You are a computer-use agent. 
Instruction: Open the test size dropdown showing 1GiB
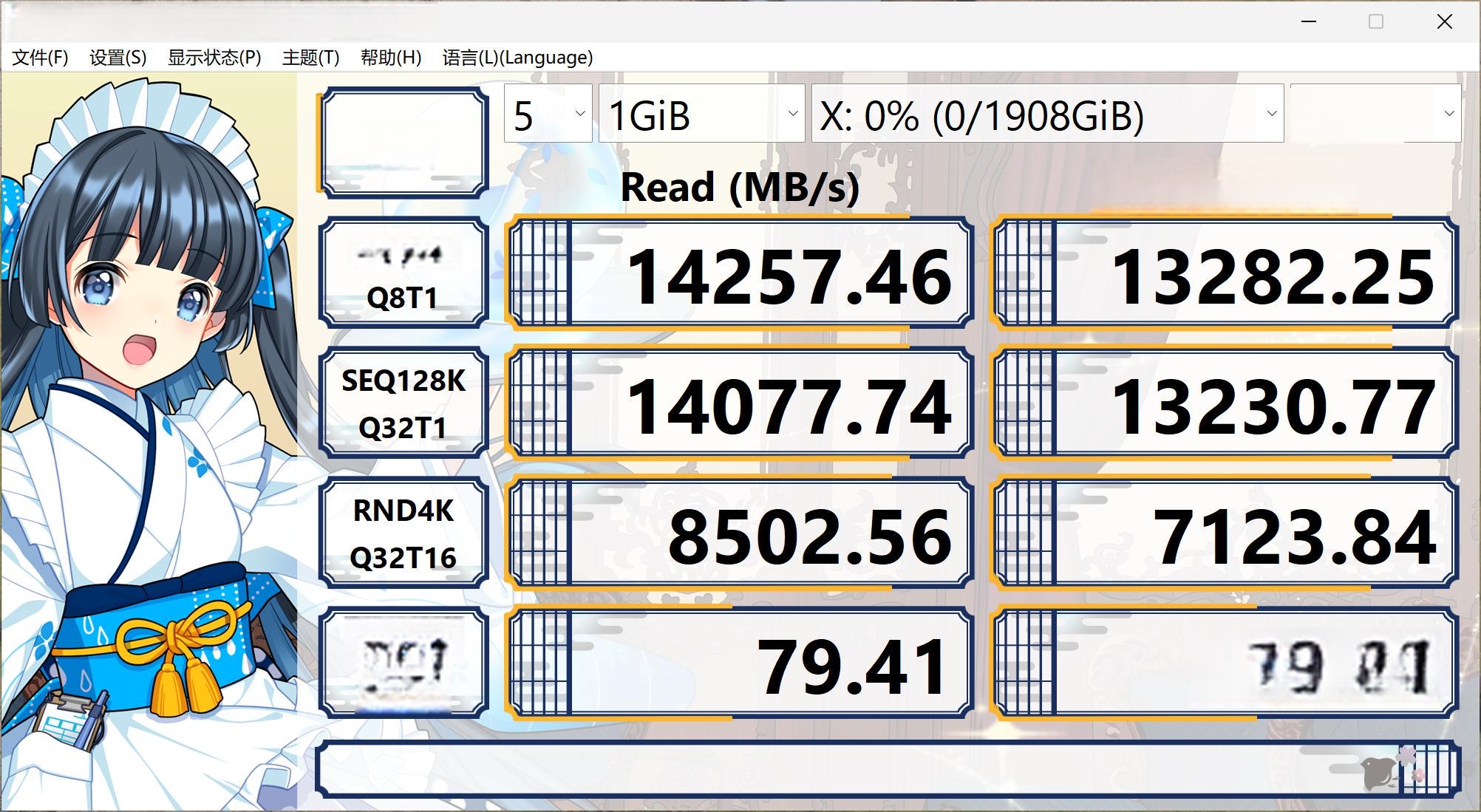(x=701, y=113)
